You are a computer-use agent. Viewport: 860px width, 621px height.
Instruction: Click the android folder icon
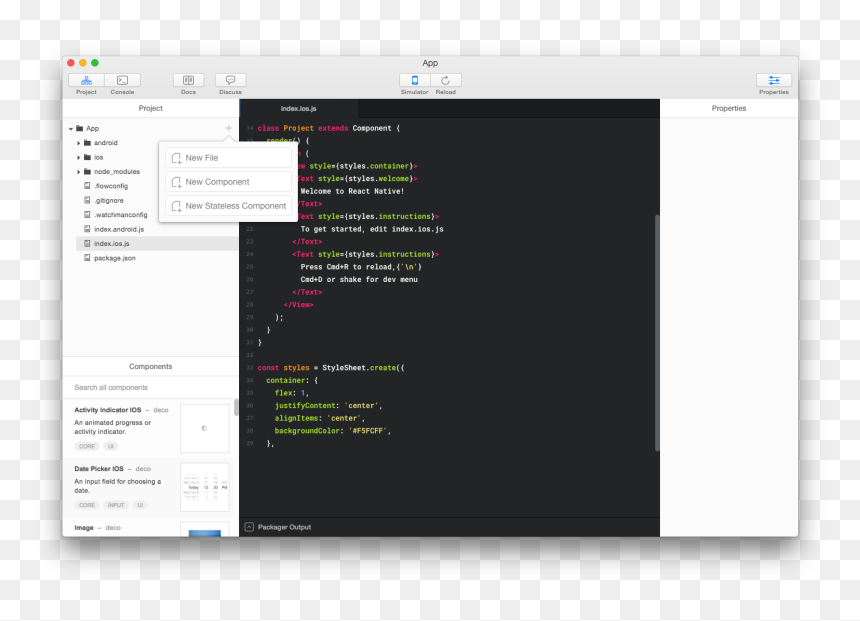coord(87,143)
